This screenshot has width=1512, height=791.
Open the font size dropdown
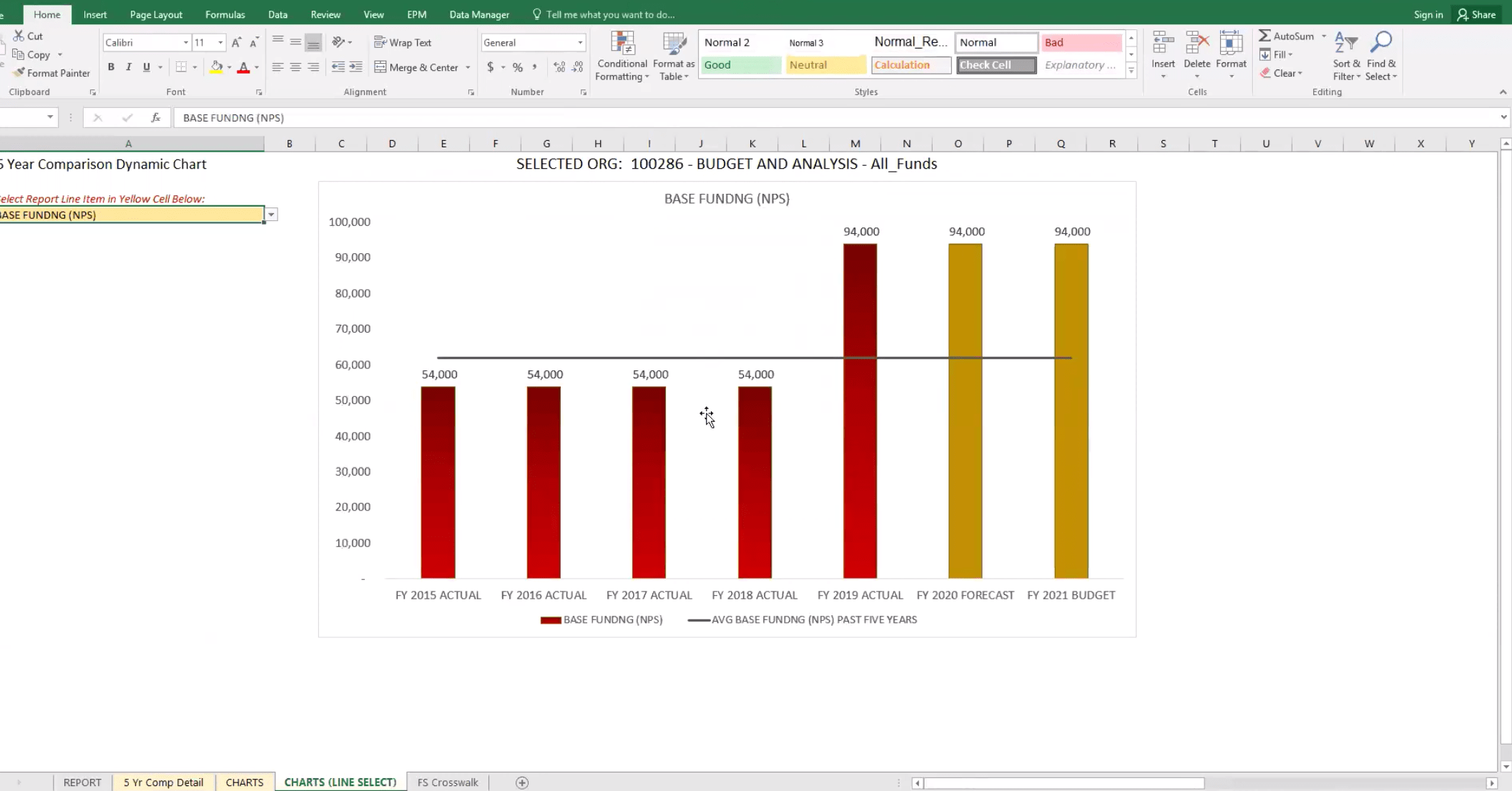click(x=220, y=43)
